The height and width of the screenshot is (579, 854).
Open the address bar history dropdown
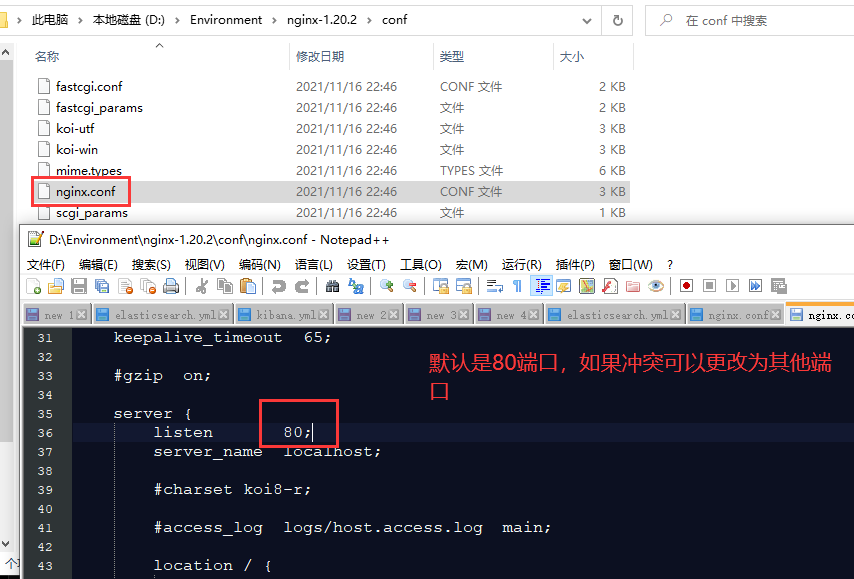pos(587,21)
